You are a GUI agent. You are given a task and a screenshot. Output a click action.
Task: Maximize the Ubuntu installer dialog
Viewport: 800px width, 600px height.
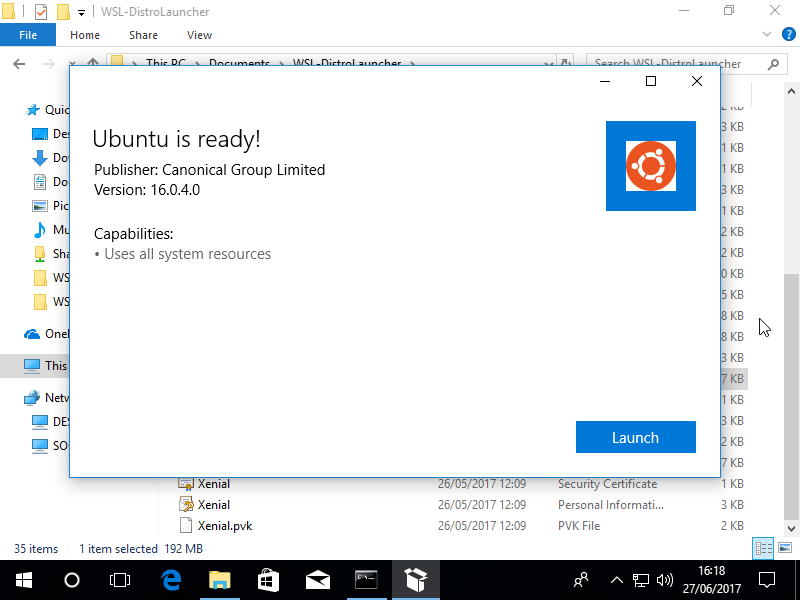point(651,81)
